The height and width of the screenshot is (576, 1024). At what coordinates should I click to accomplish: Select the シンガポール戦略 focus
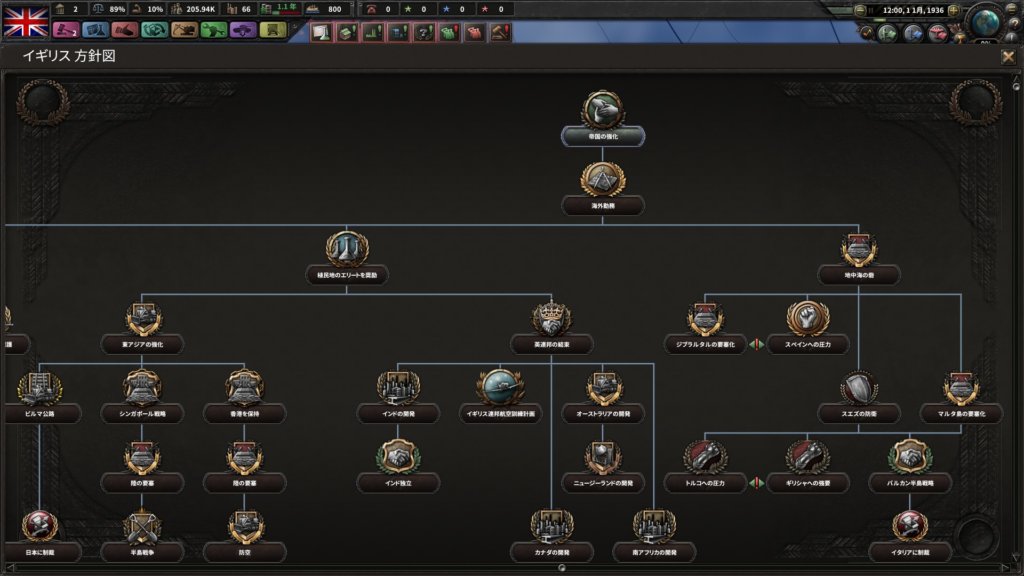point(142,396)
